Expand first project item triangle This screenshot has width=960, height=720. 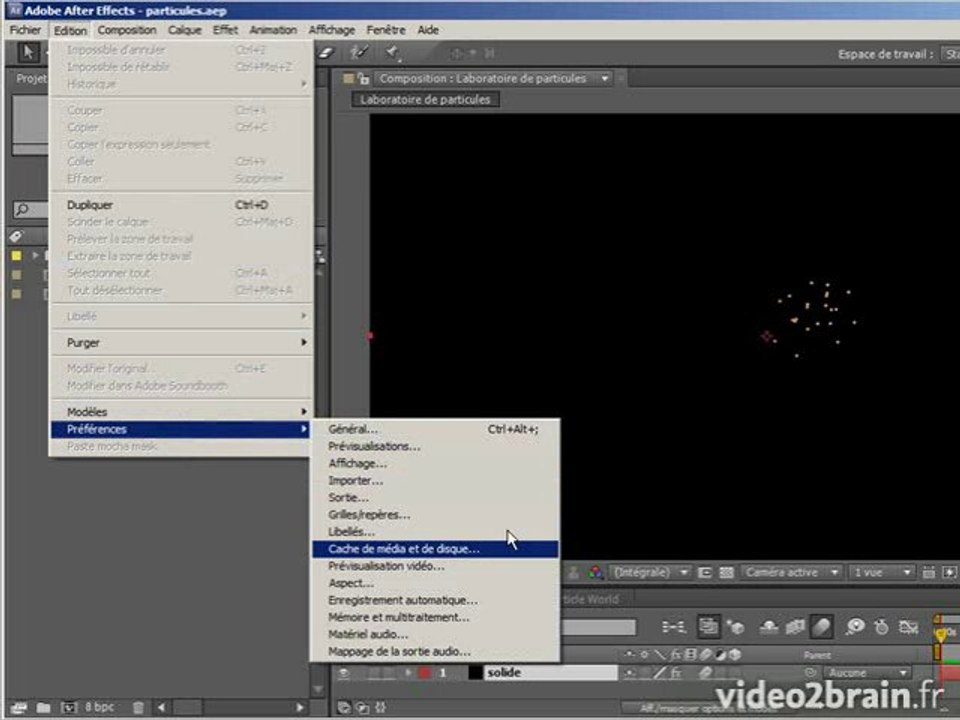[36, 255]
